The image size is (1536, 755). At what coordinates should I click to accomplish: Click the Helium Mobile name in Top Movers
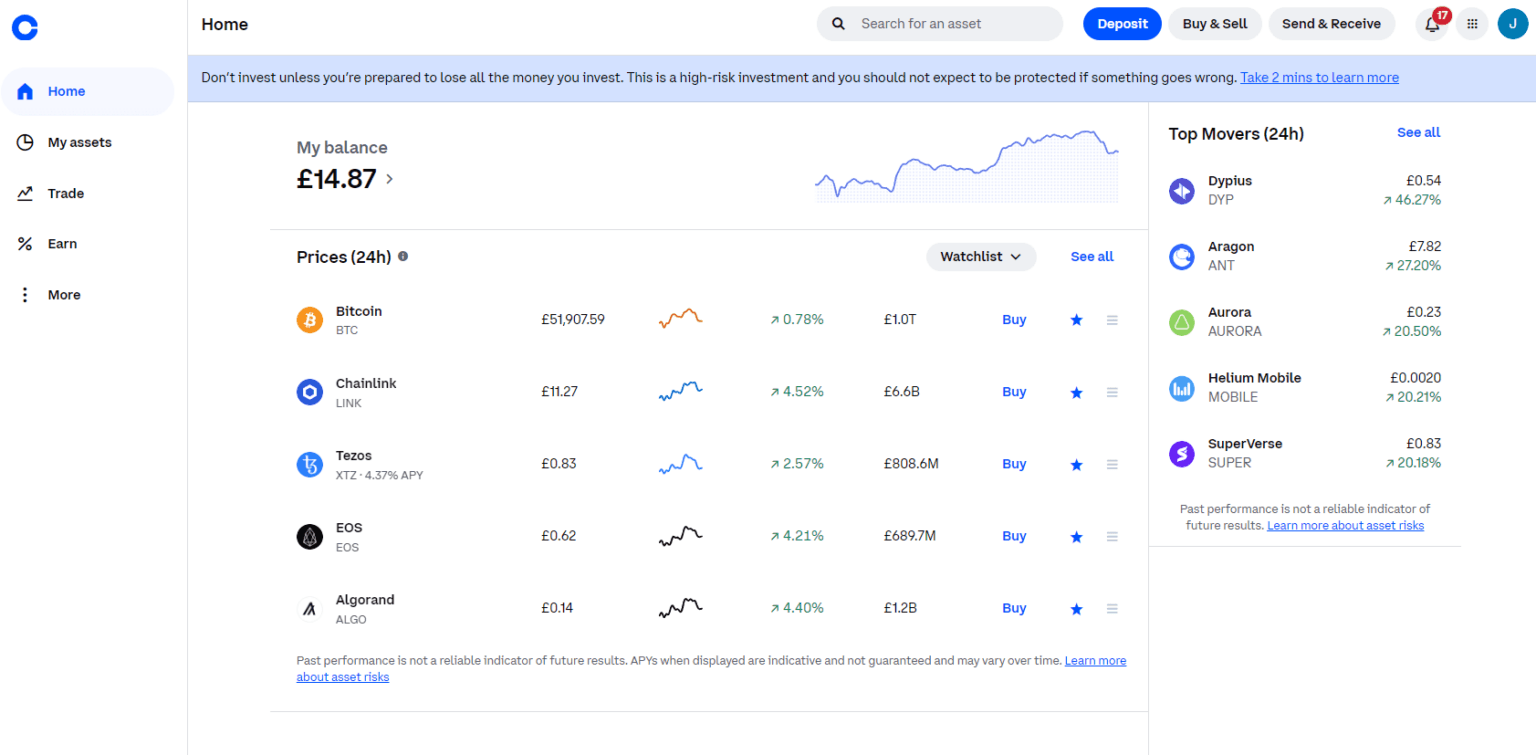pos(1254,378)
